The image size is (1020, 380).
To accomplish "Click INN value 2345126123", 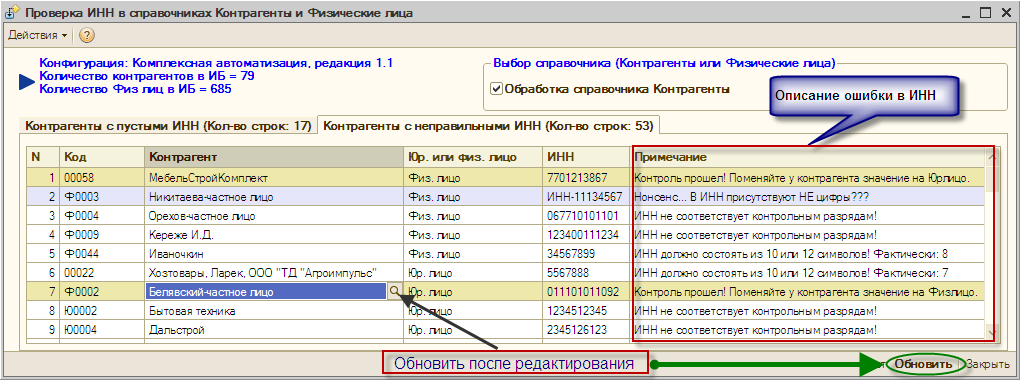I will [586, 331].
